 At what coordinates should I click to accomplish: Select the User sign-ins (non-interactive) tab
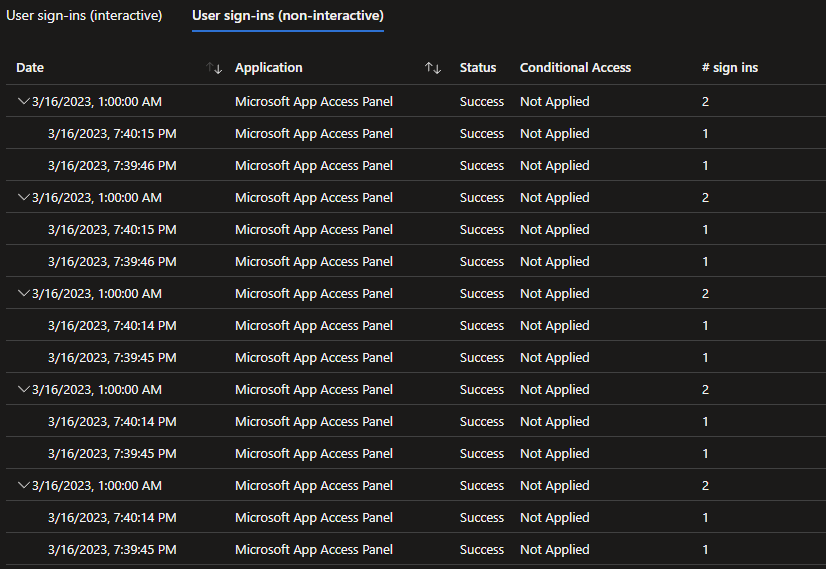[288, 16]
